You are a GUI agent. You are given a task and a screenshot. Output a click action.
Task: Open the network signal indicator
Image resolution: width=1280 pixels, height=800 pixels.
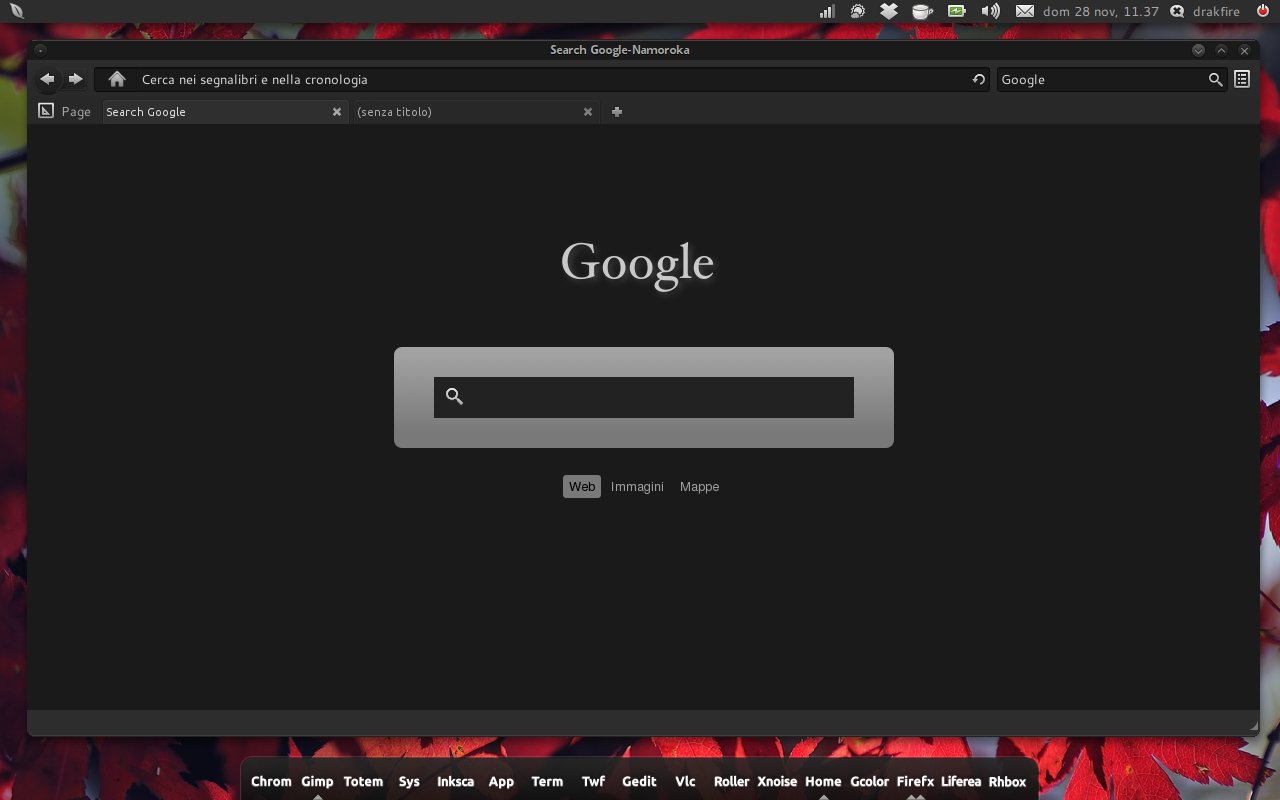point(827,11)
